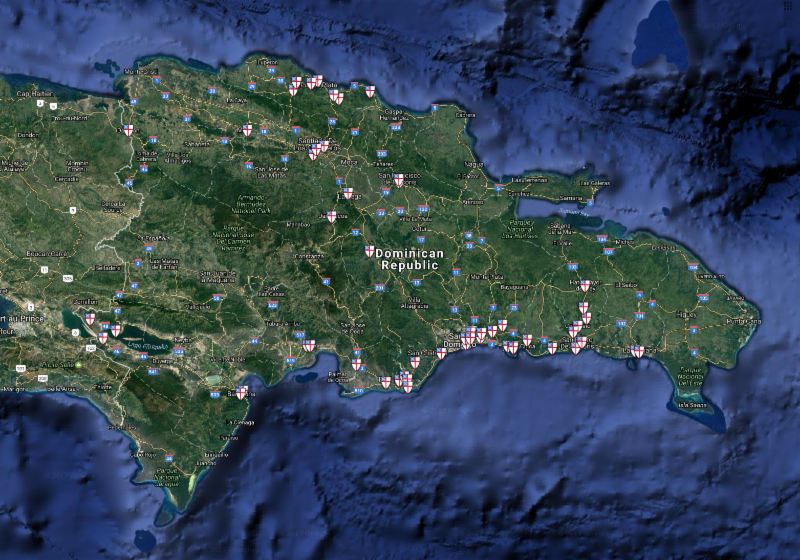Select the Armando Bermúdez National Park label
This screenshot has width=800, height=560.
252,203
